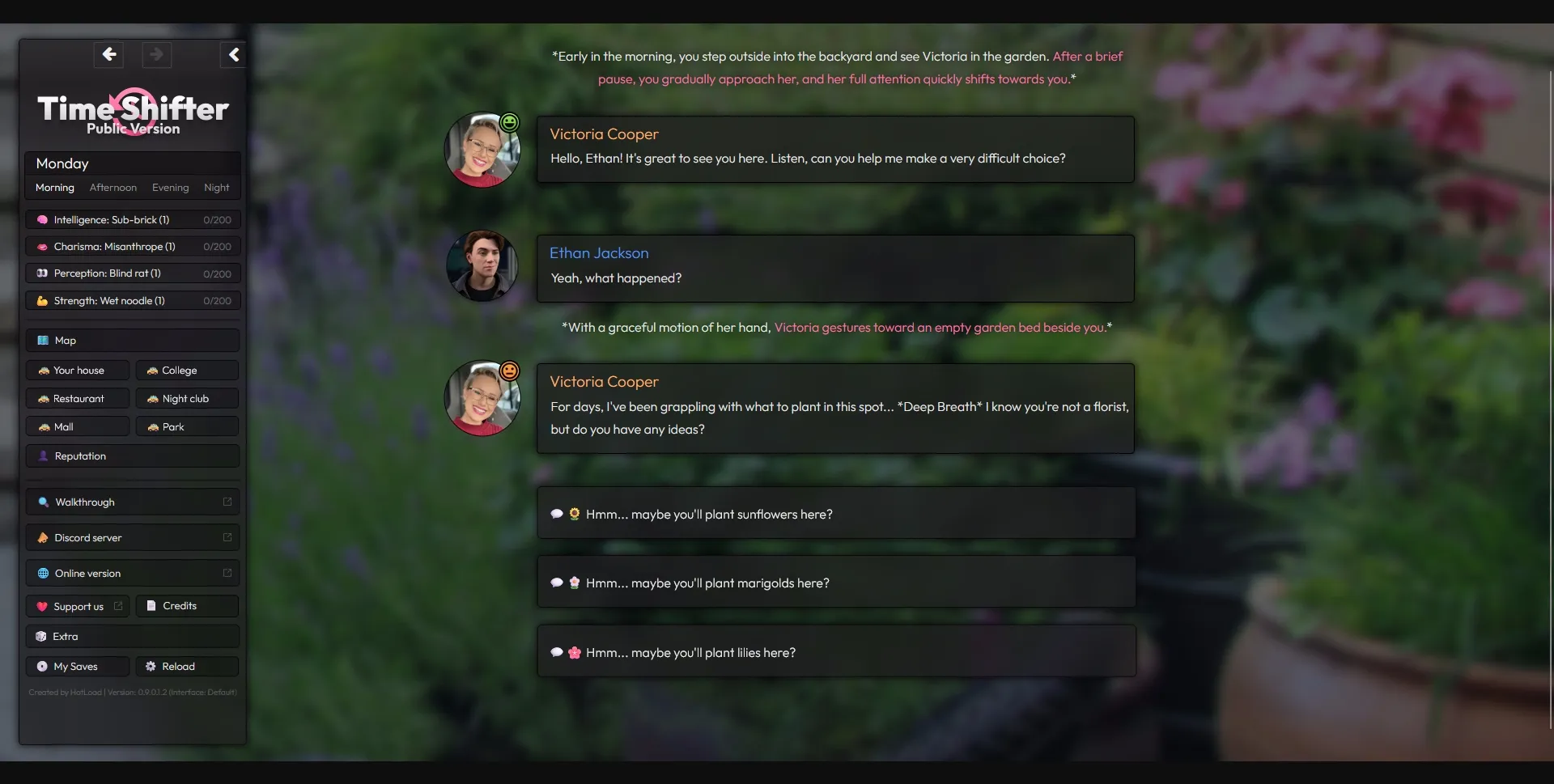
Task: Click Victoria Cooper's avatar in first message
Action: point(482,150)
